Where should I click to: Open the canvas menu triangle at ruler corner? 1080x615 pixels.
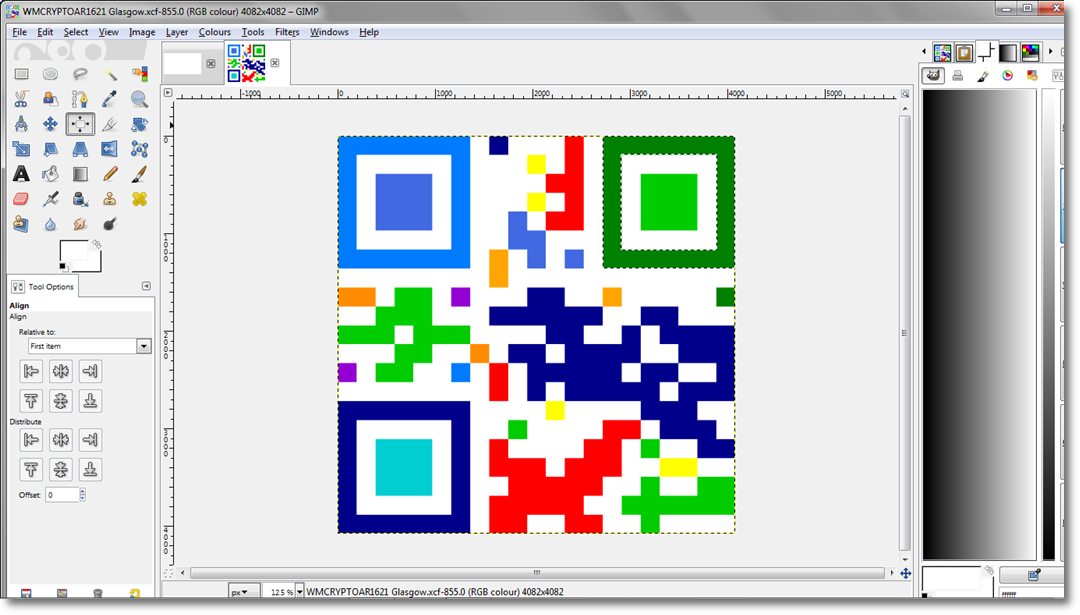click(x=167, y=92)
